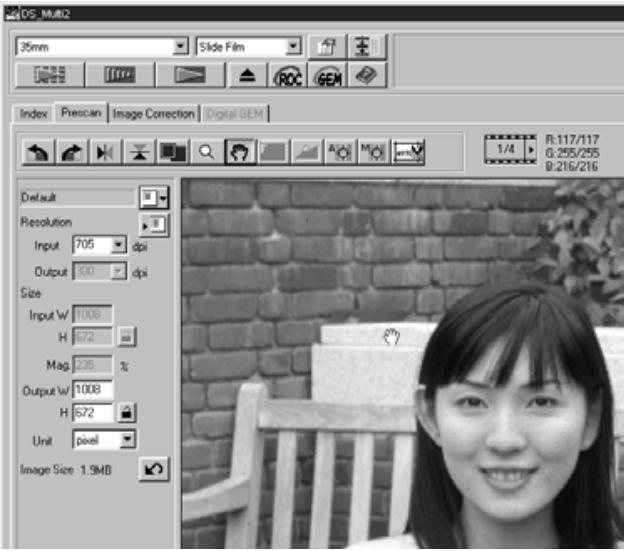Screen dimensions: 625x551
Task: Advance to next frame with the 1/4 arrow
Action: point(531,150)
